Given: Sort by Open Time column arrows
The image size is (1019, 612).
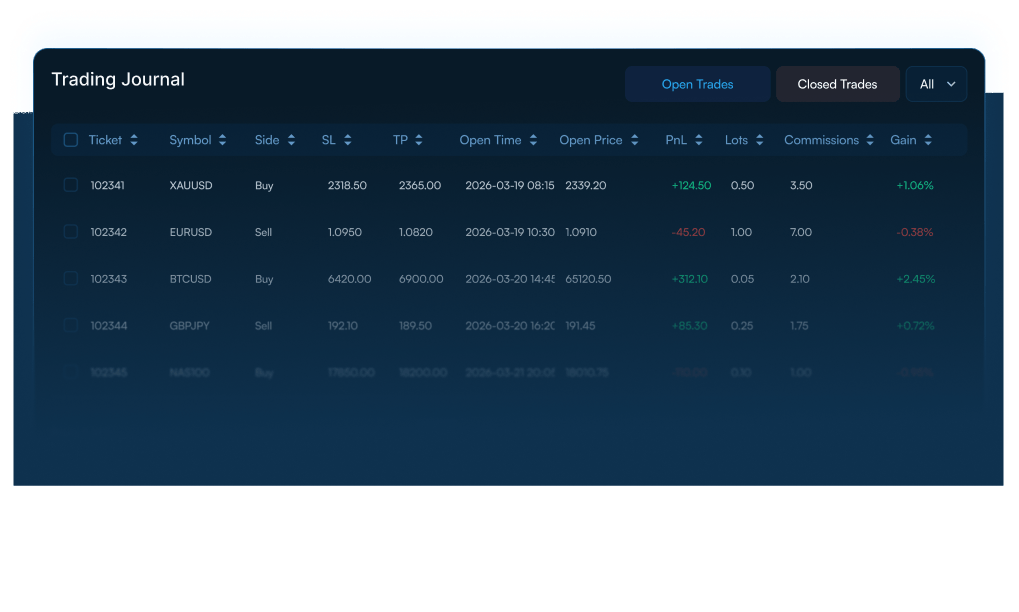Looking at the screenshot, I should pyautogui.click(x=533, y=140).
